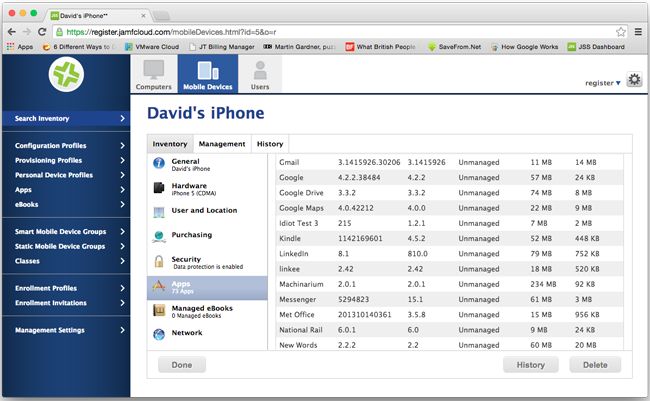Click the Security padlock icon
The image size is (650, 401).
159,261
